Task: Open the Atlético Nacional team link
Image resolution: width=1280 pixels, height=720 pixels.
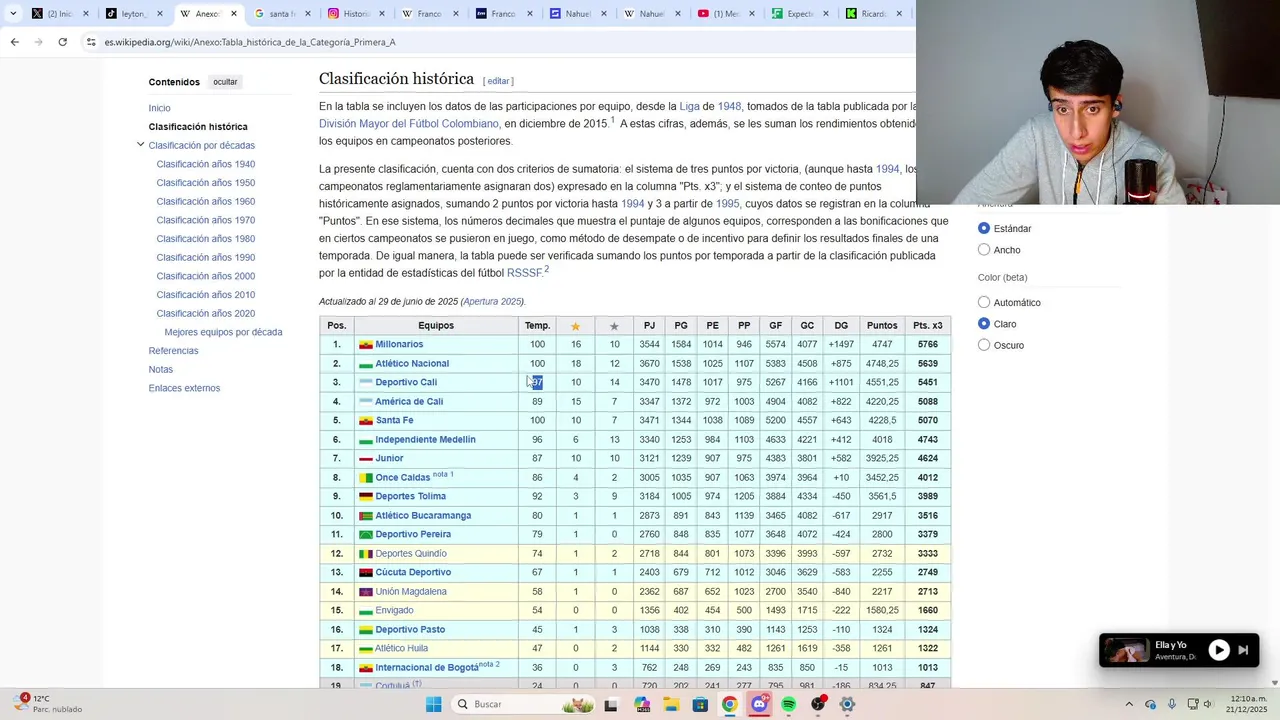Action: pos(412,363)
